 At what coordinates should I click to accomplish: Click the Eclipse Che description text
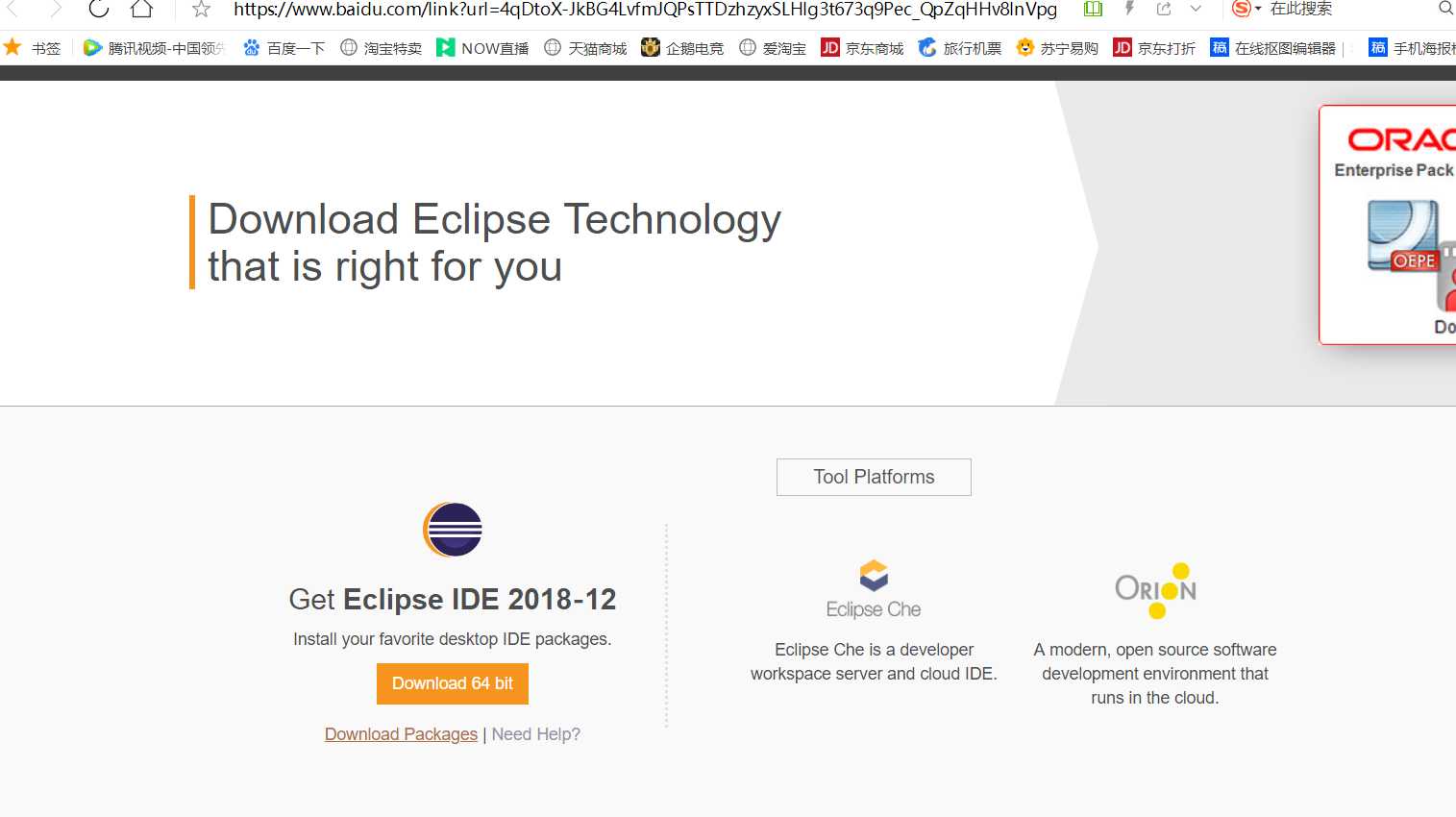(x=874, y=661)
